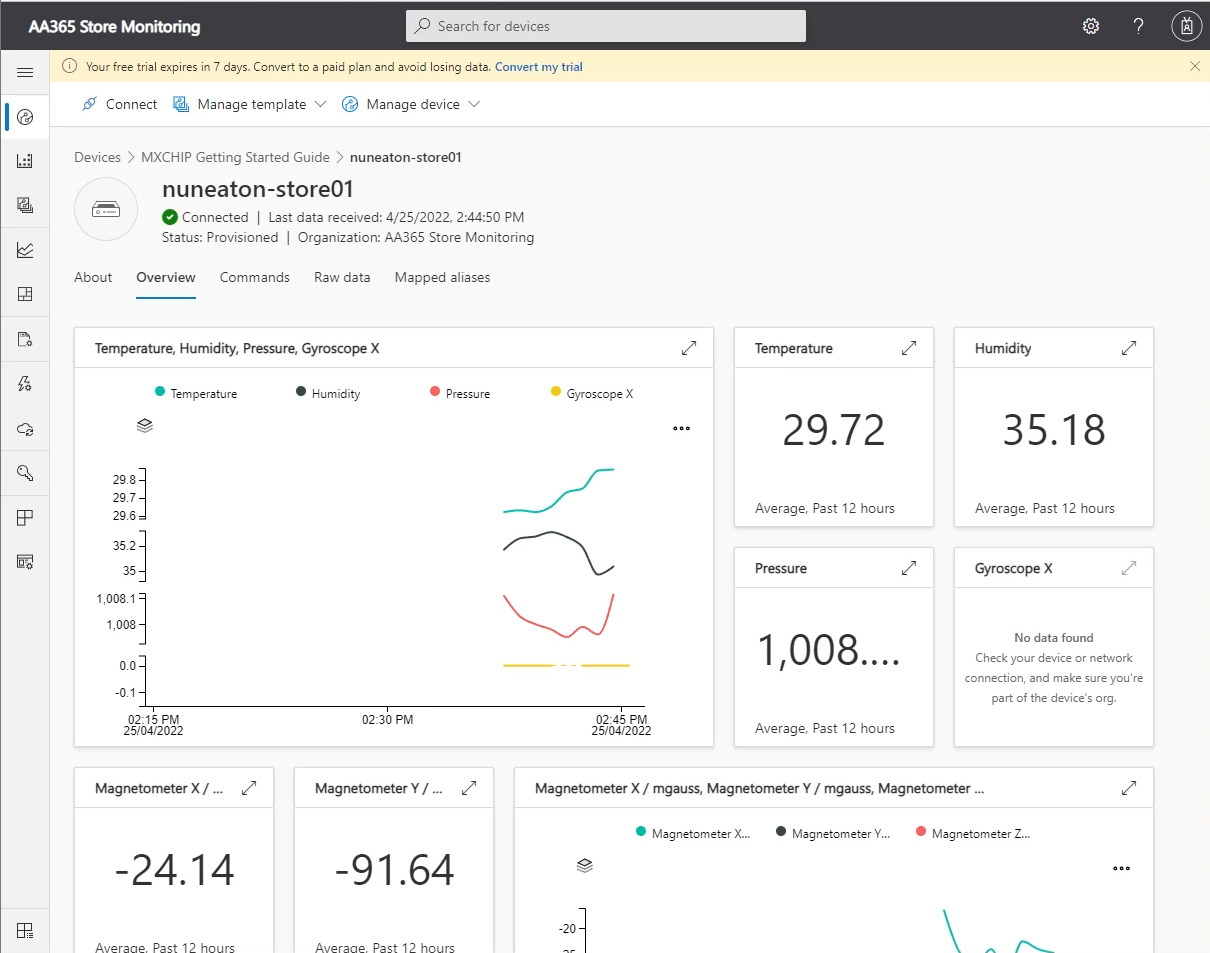The width and height of the screenshot is (1210, 953).
Task: Open the Commands tab
Action: tap(254, 277)
